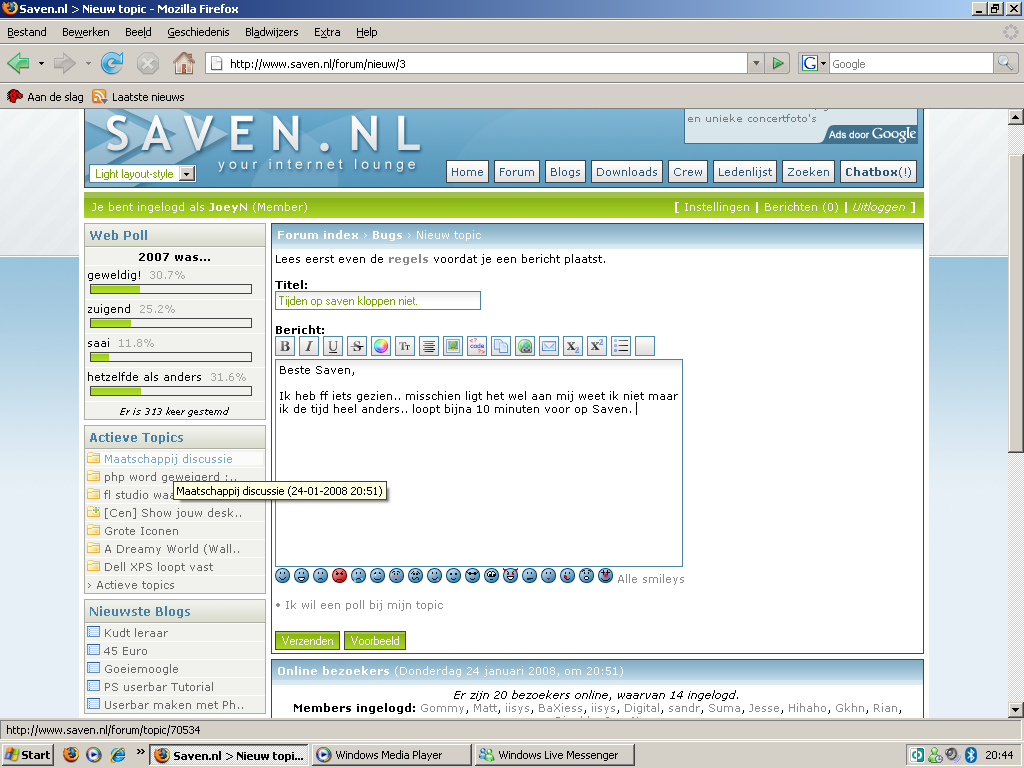
Task: Go to the Forum nav tab
Action: pyautogui.click(x=517, y=172)
